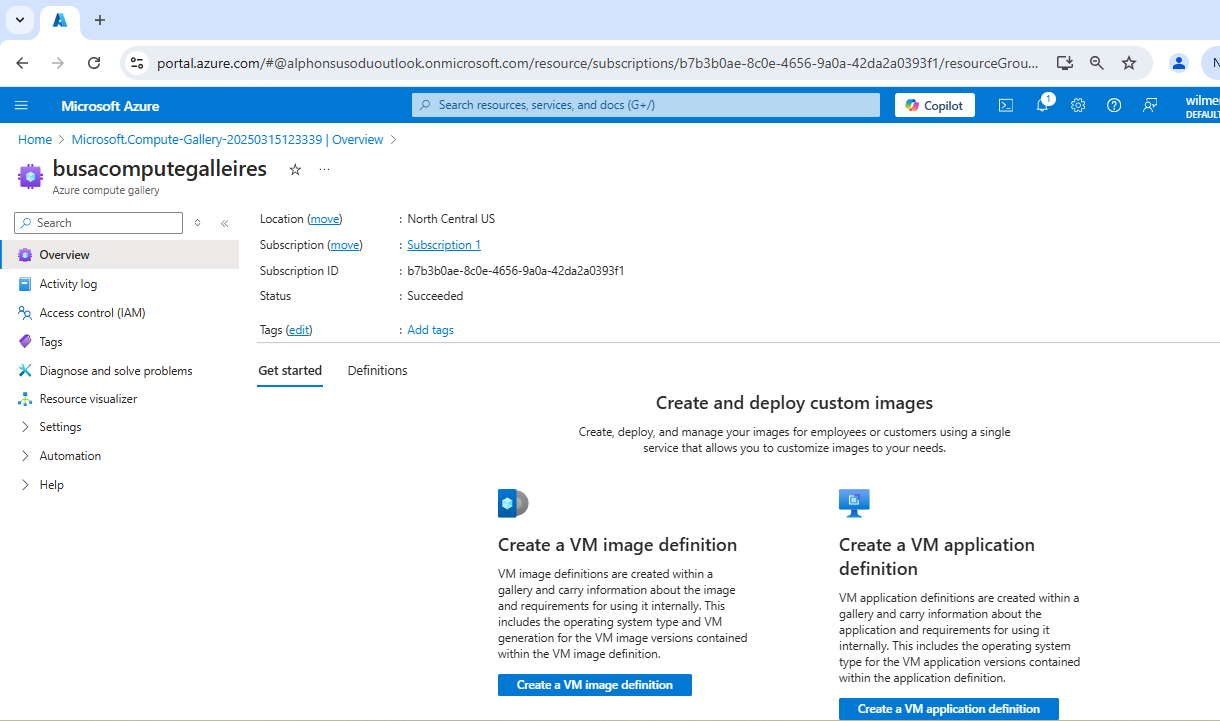Focus the sidebar Search field

point(98,223)
